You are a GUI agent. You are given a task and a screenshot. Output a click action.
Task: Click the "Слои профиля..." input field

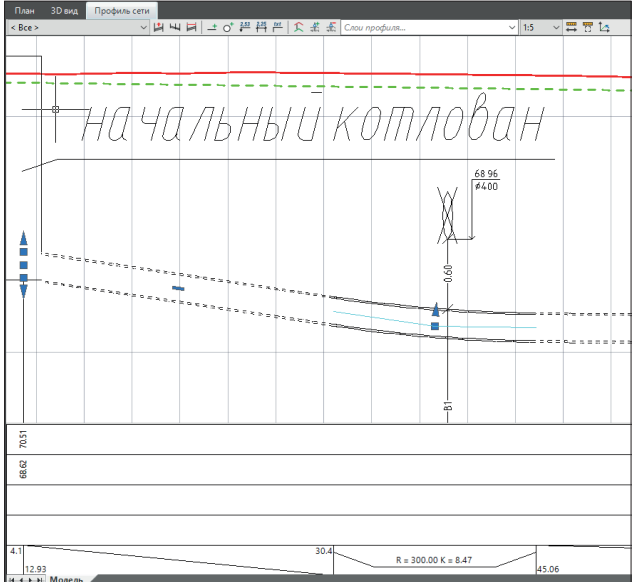point(420,28)
